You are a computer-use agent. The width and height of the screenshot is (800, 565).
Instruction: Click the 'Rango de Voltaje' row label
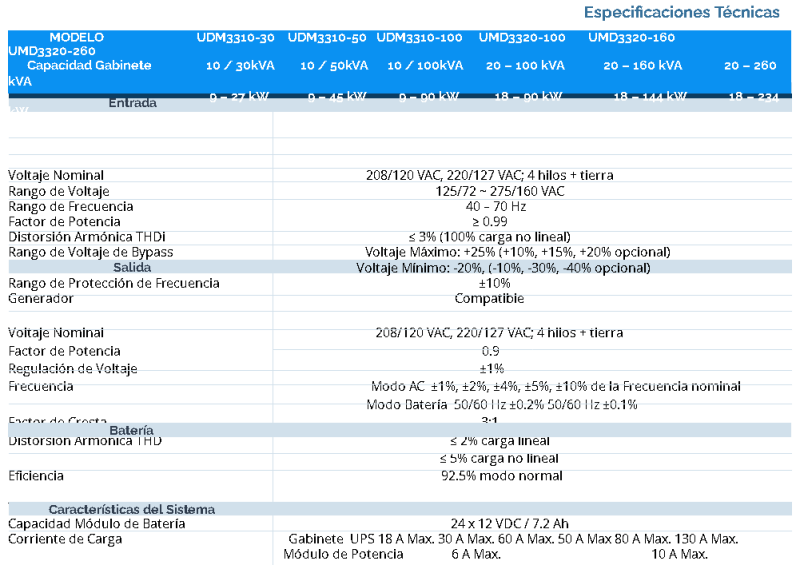click(x=59, y=191)
